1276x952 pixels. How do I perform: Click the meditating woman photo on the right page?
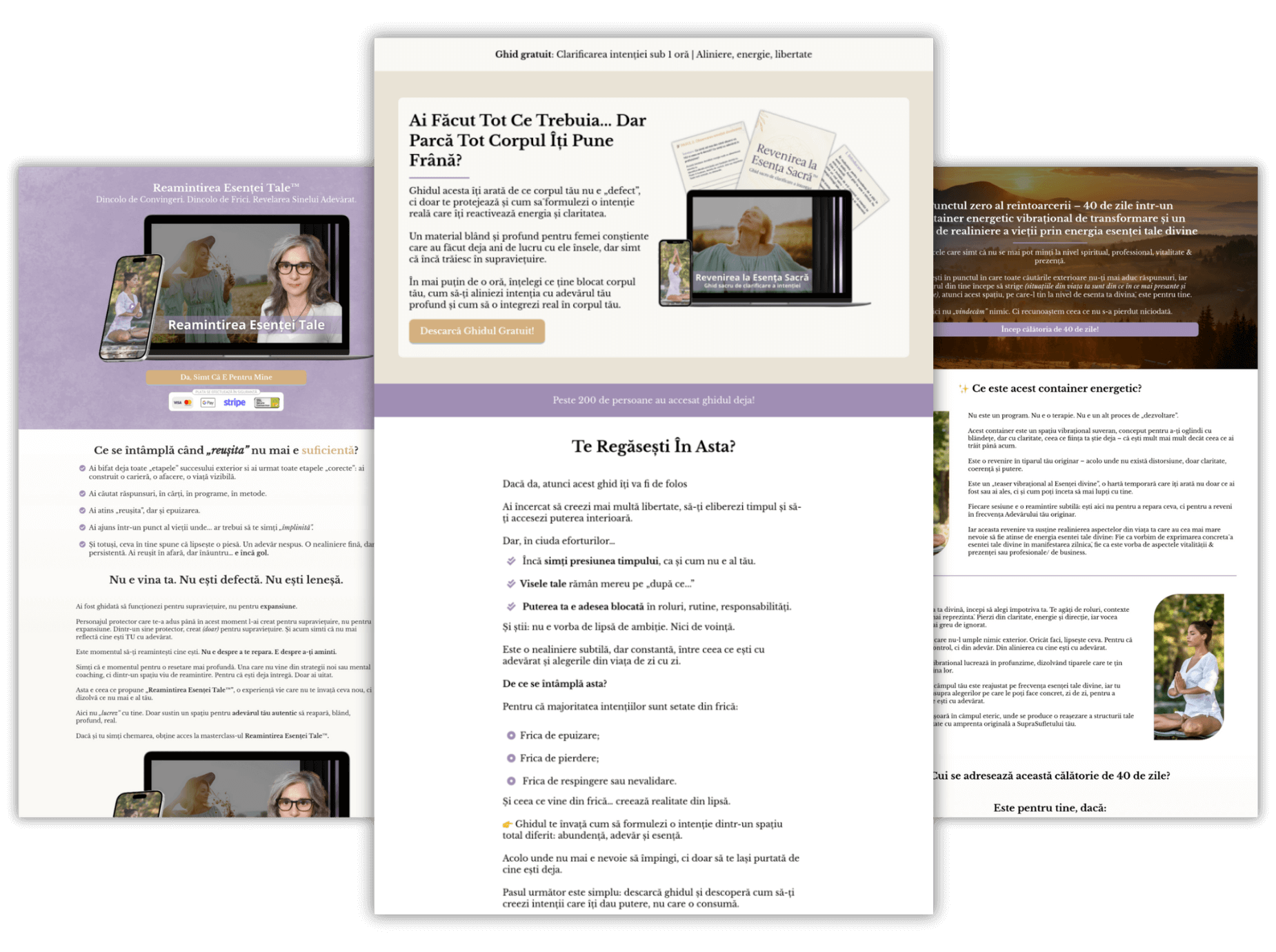pos(1188,666)
